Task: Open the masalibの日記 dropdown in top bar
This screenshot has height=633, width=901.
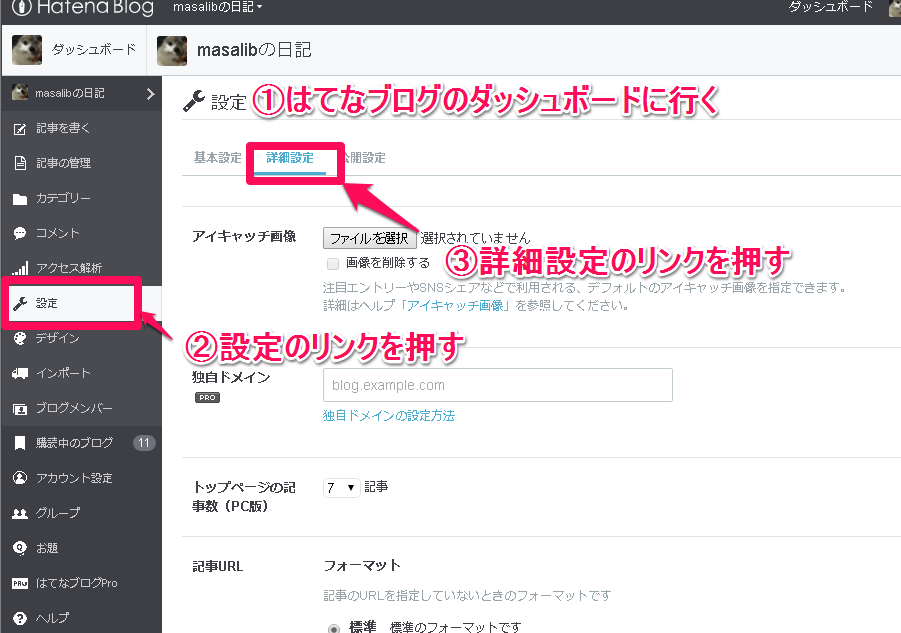Action: tap(217, 7)
